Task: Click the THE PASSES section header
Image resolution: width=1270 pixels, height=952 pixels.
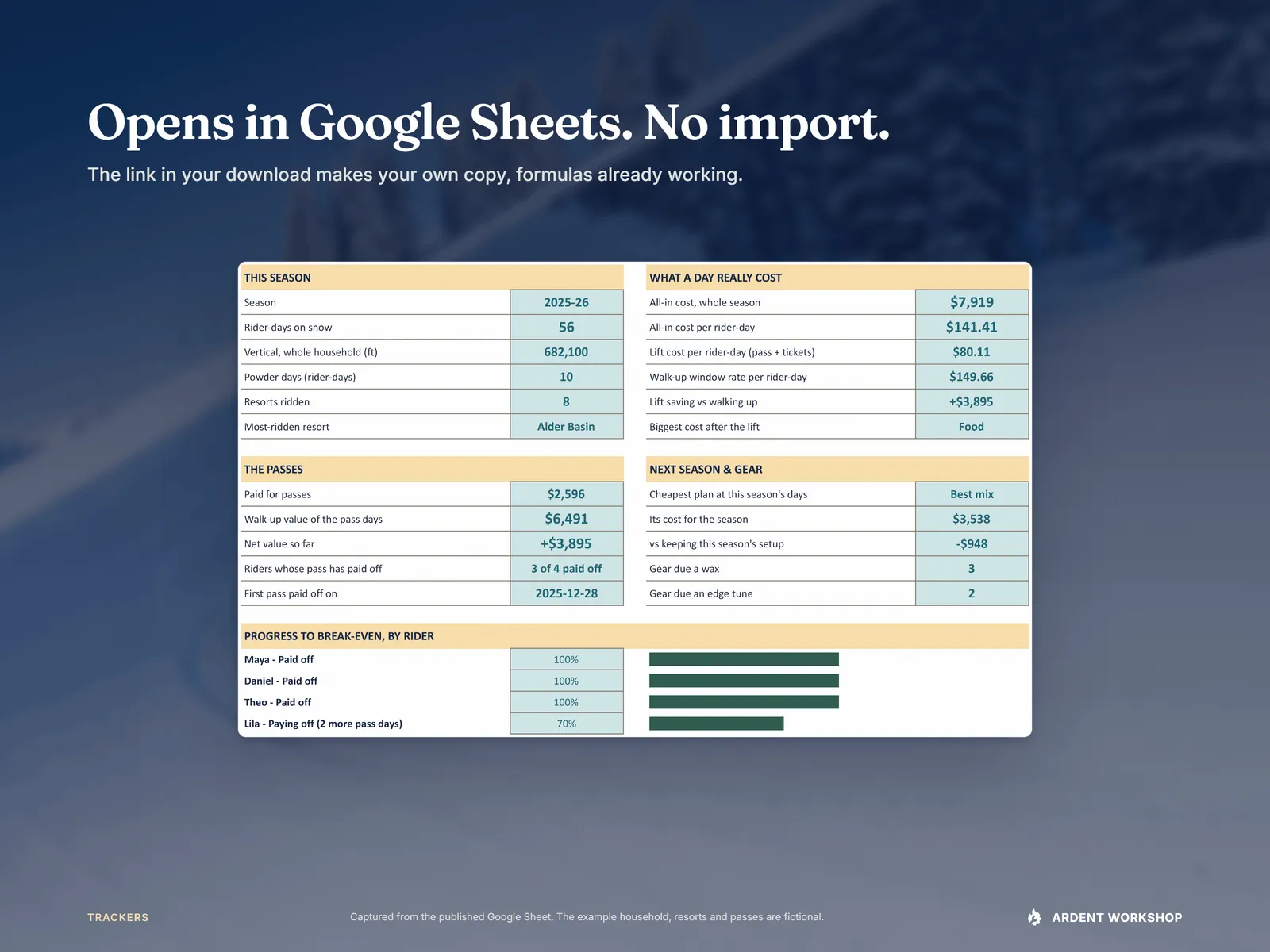Action: click(x=432, y=469)
